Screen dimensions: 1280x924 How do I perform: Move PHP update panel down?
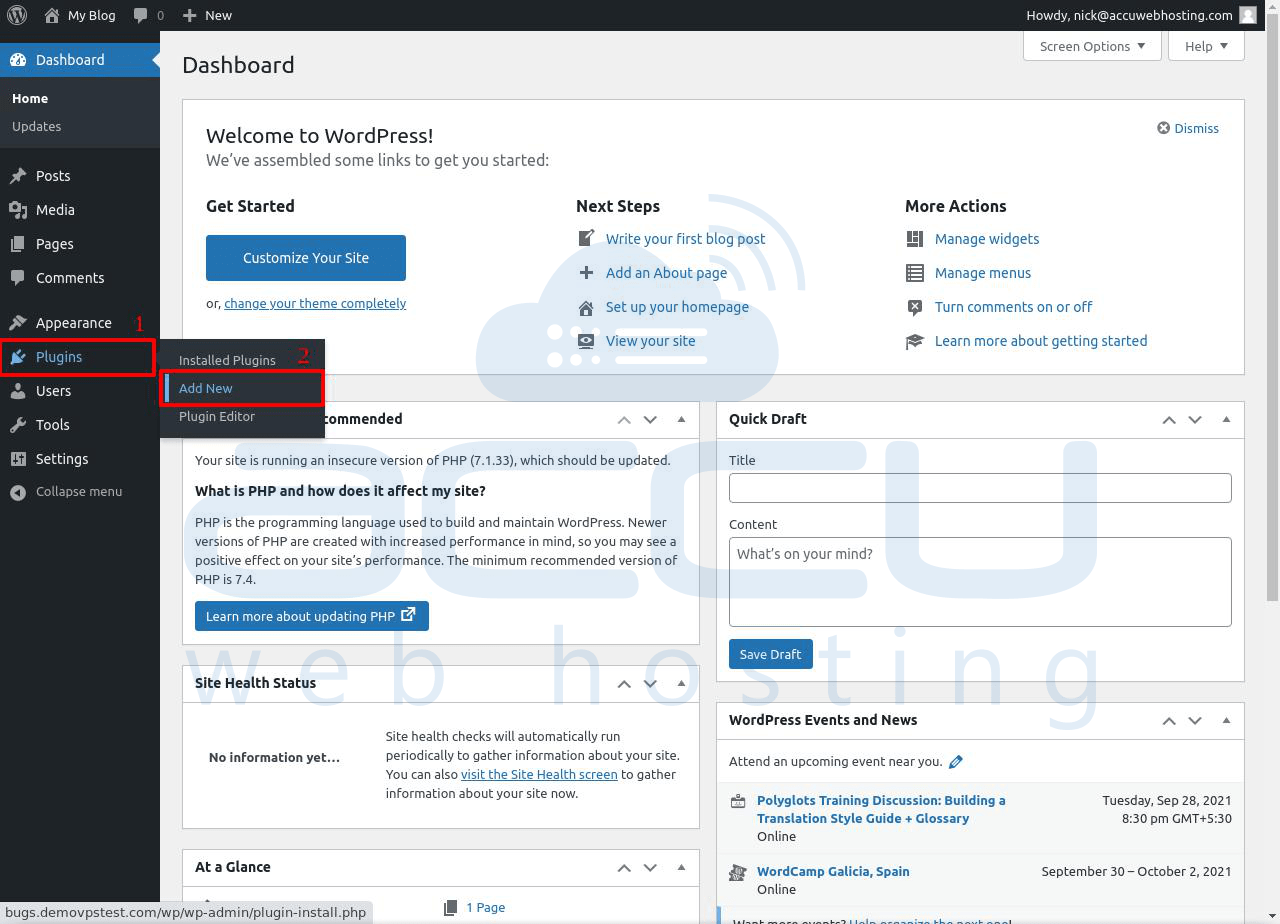(x=650, y=420)
